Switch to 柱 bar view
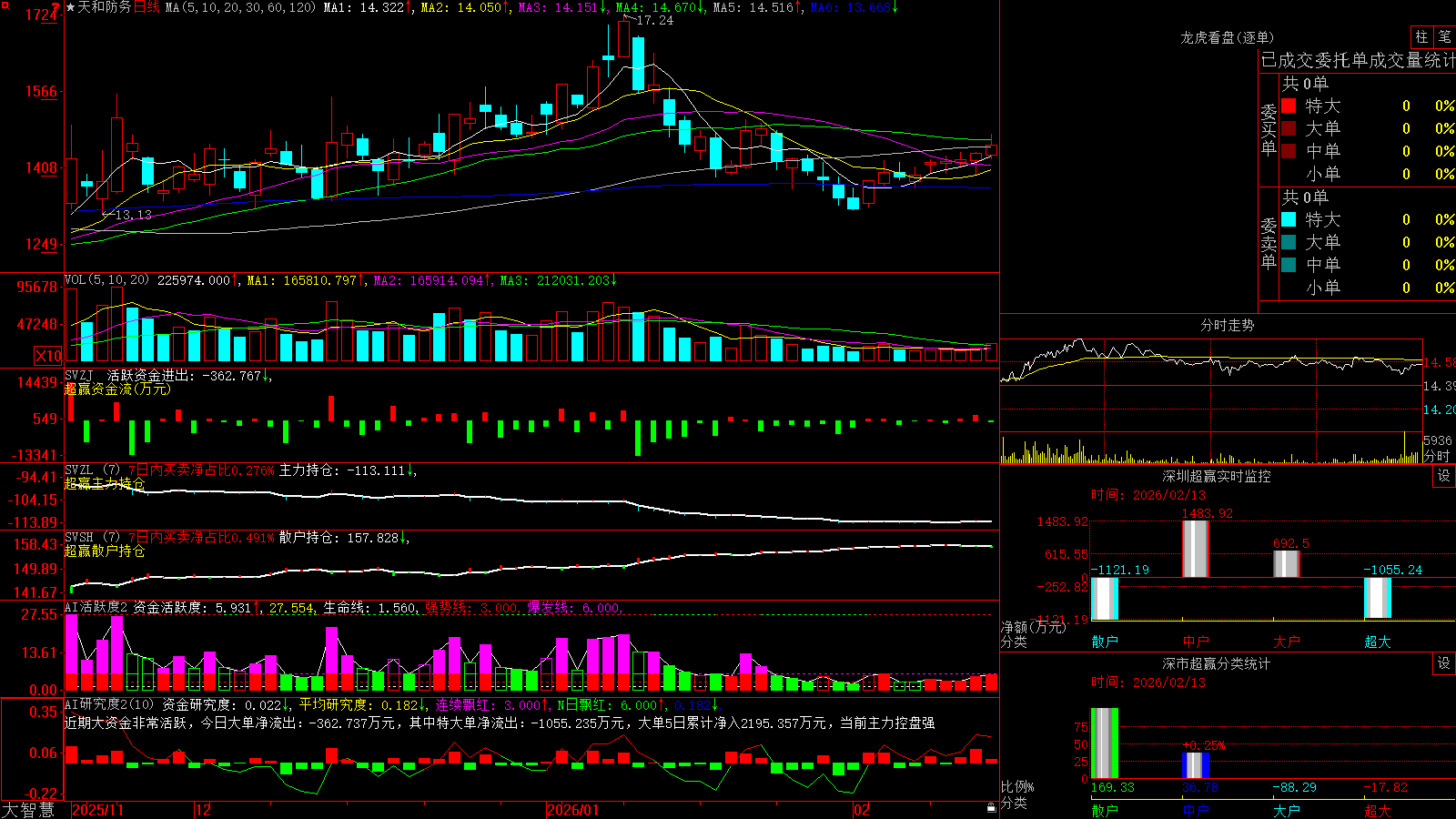This screenshot has width=1456, height=819. point(1421,36)
